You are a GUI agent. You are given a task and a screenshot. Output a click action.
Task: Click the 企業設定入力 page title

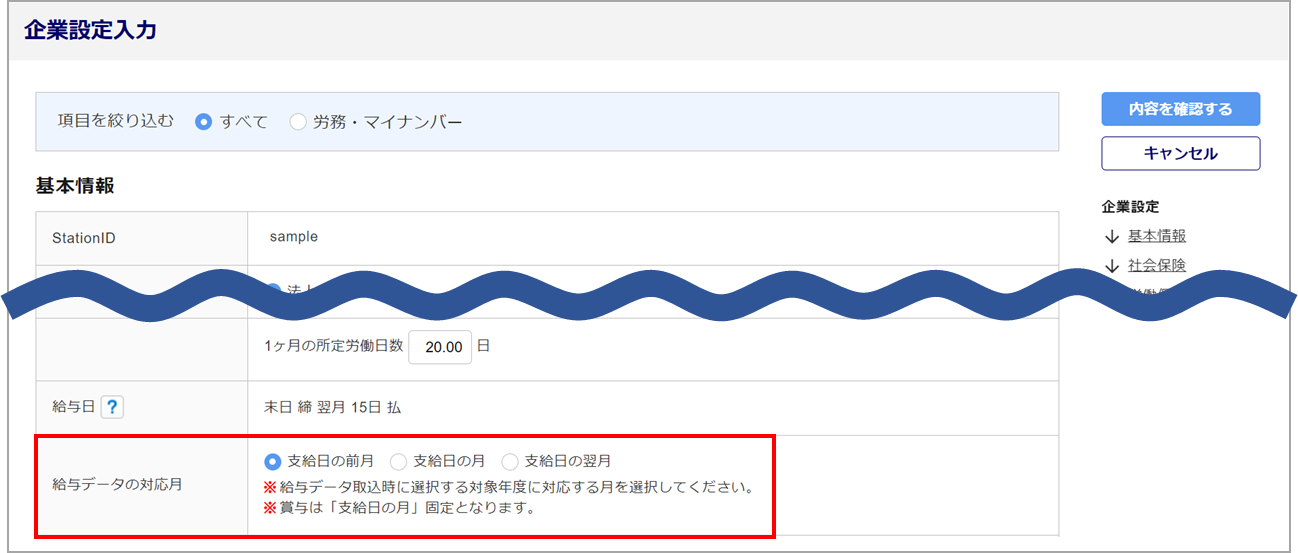pyautogui.click(x=90, y=30)
